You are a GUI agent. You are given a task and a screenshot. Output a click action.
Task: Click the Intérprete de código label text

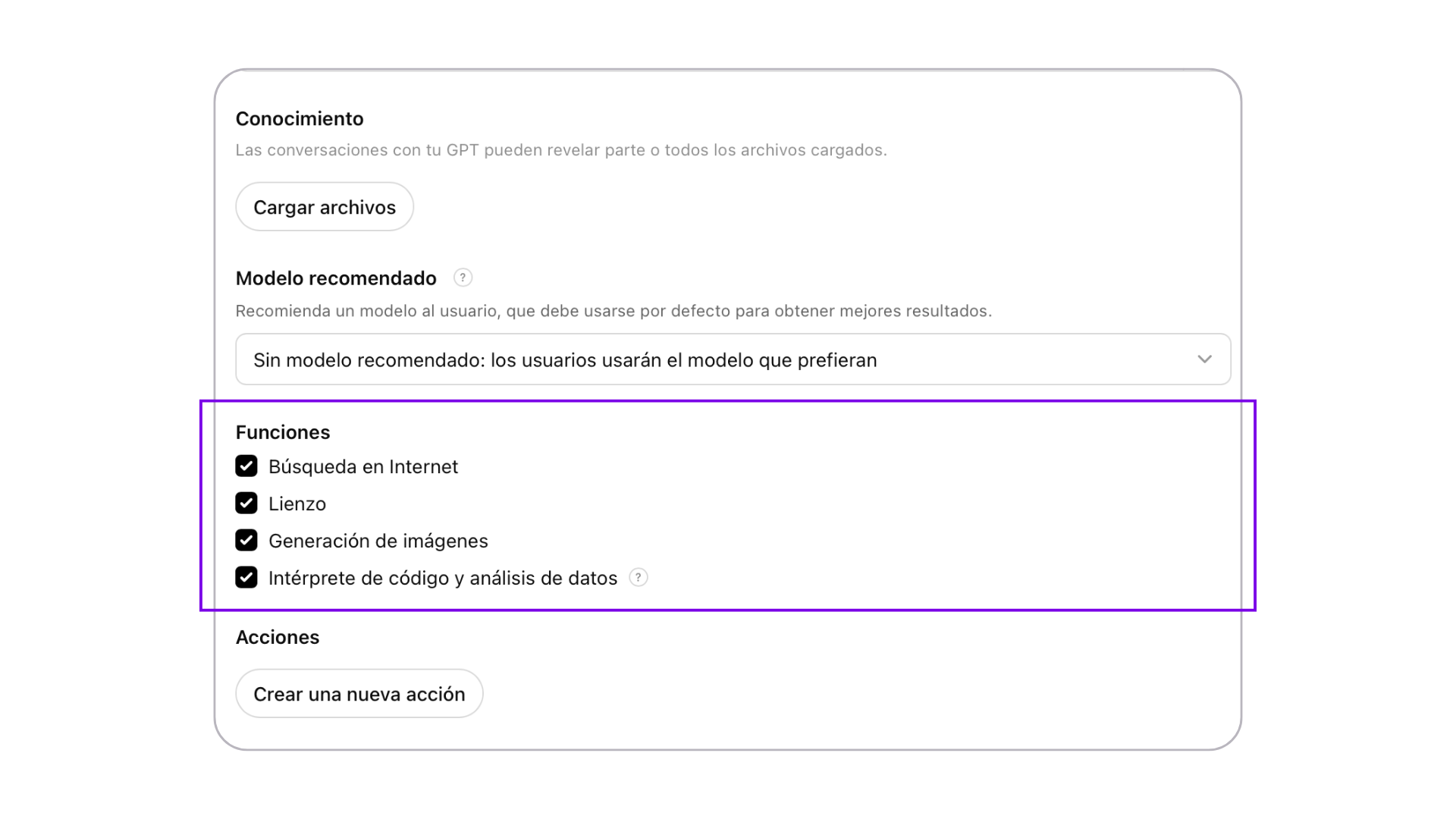coord(443,578)
